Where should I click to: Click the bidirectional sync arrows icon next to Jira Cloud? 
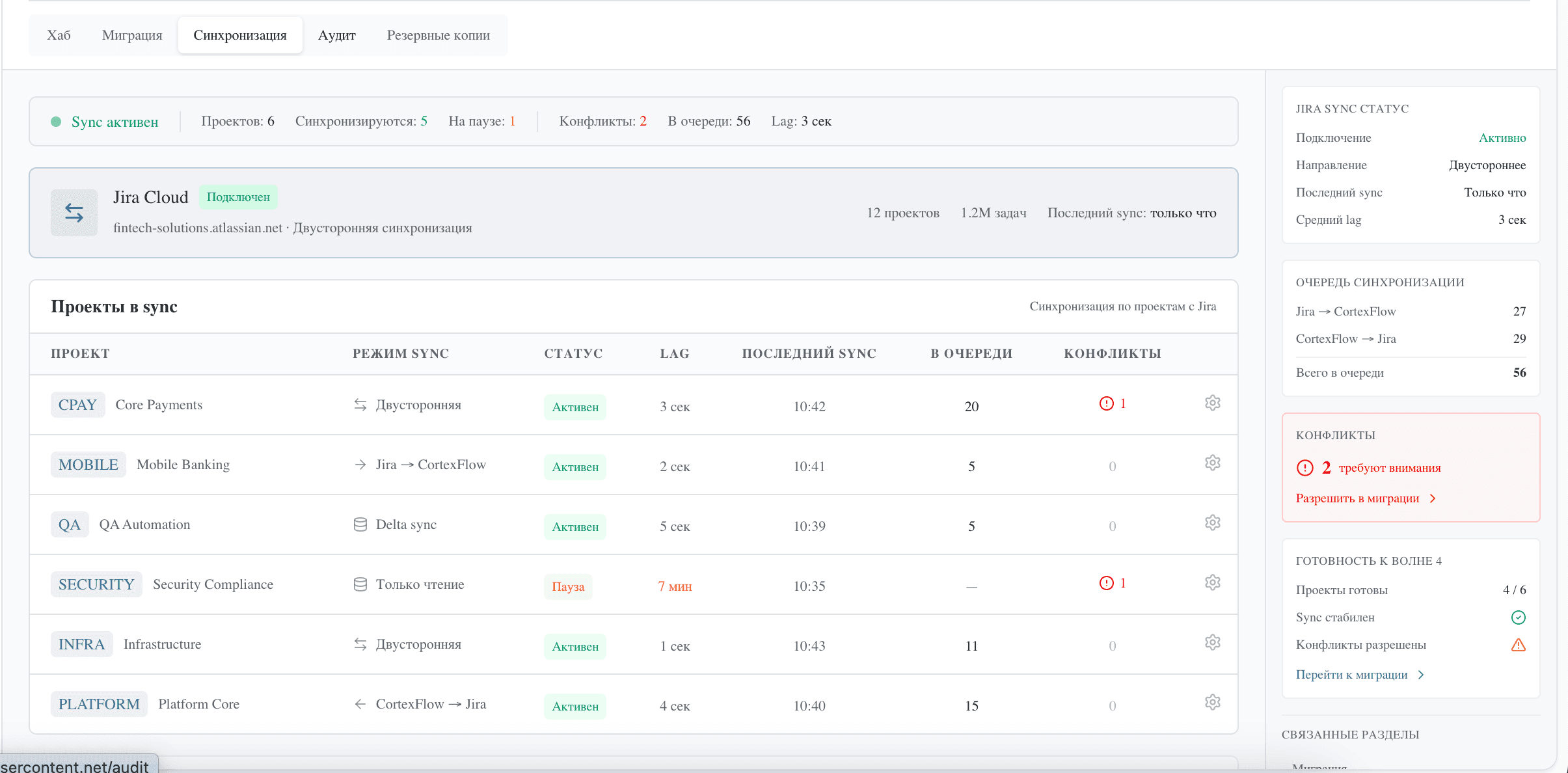74,212
